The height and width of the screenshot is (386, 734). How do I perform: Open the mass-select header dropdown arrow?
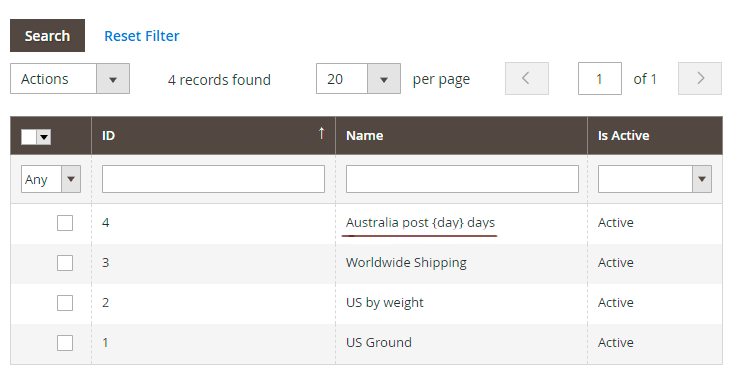[x=44, y=137]
